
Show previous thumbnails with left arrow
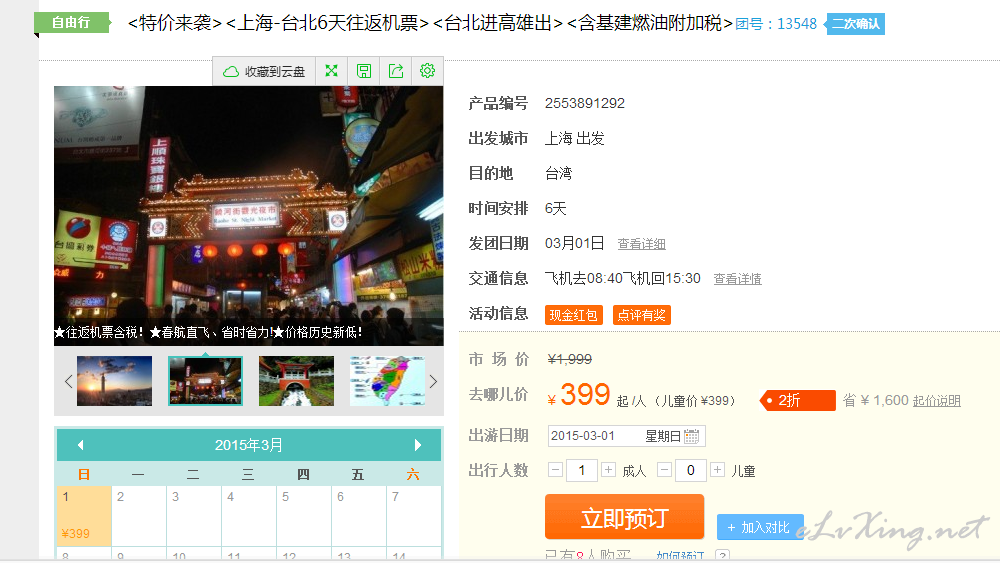(x=68, y=381)
